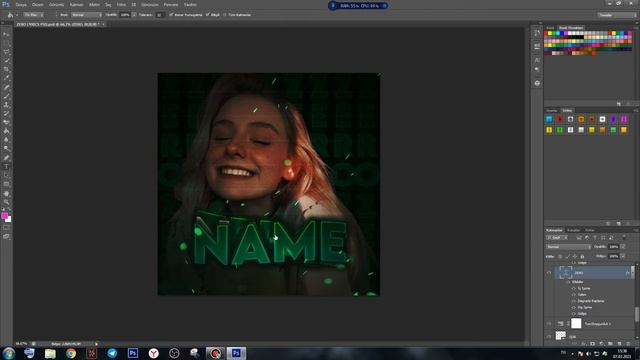Viewport: 640px width, 360px height.
Task: Select the Rectangular Marquee tool
Action: point(6,43)
